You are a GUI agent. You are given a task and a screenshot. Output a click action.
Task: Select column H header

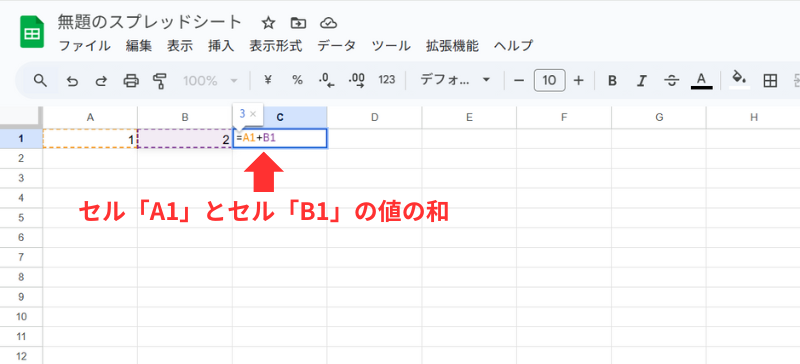point(754,117)
